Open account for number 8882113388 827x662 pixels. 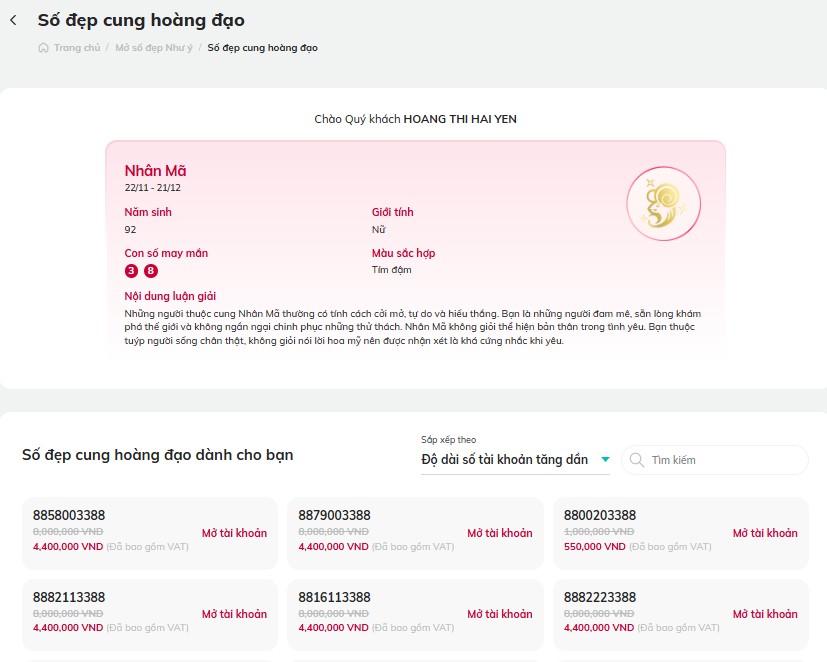click(x=234, y=614)
